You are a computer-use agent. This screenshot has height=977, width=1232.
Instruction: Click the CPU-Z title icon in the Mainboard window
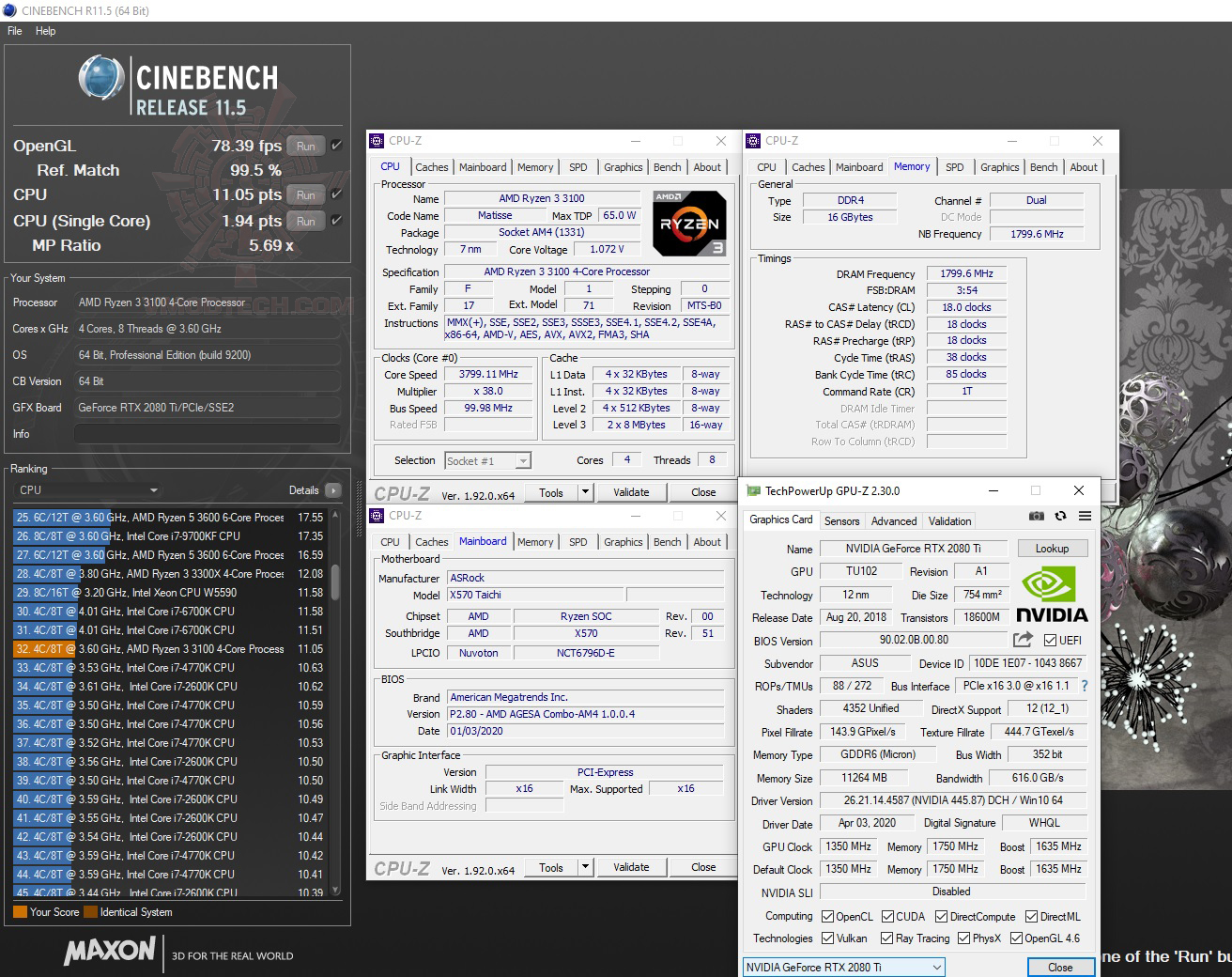coord(377,516)
